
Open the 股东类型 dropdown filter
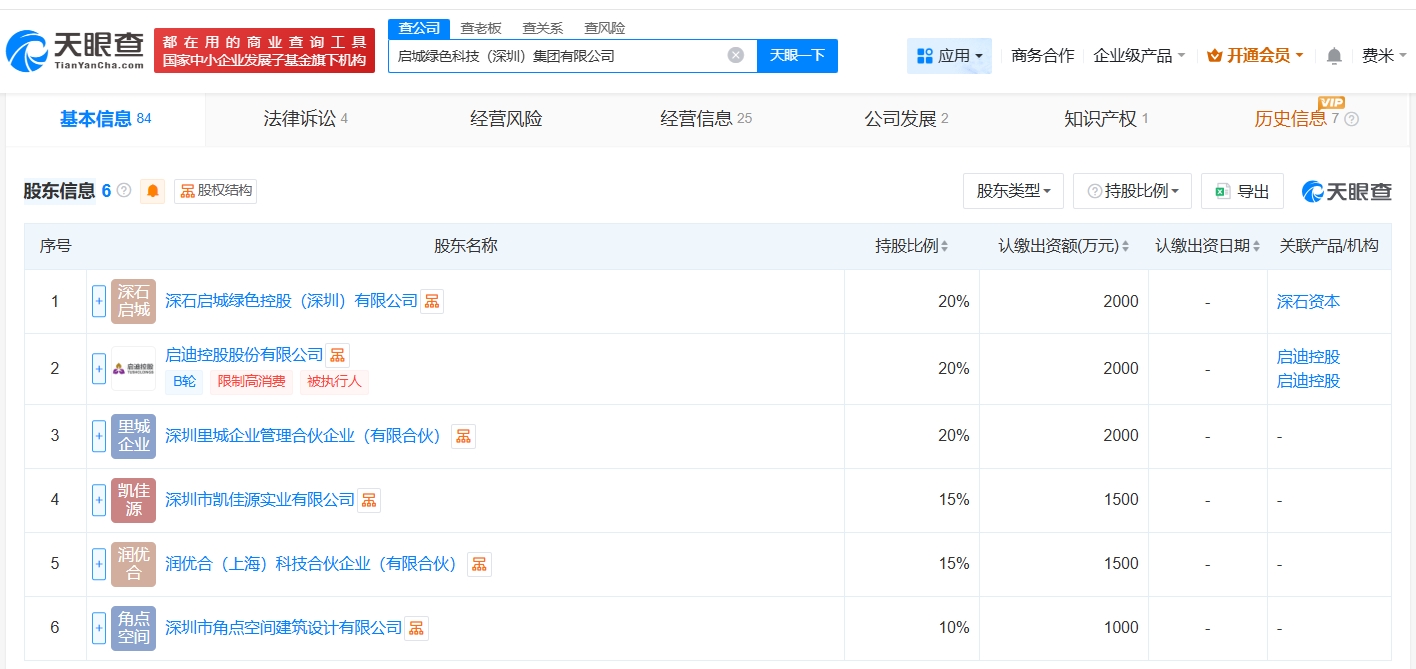(1013, 191)
